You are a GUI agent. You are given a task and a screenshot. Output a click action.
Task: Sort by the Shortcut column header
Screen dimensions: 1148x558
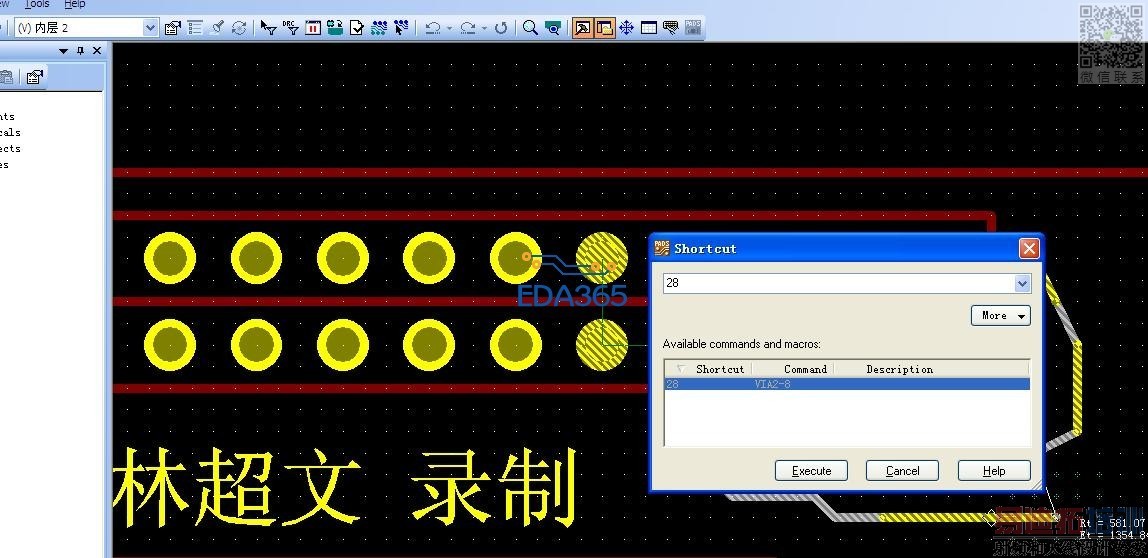click(x=709, y=369)
